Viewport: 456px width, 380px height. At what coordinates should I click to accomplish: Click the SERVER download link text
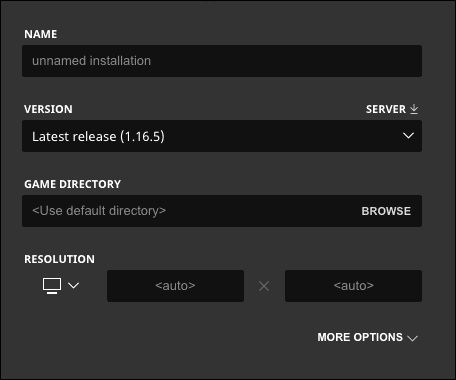pyautogui.click(x=386, y=109)
